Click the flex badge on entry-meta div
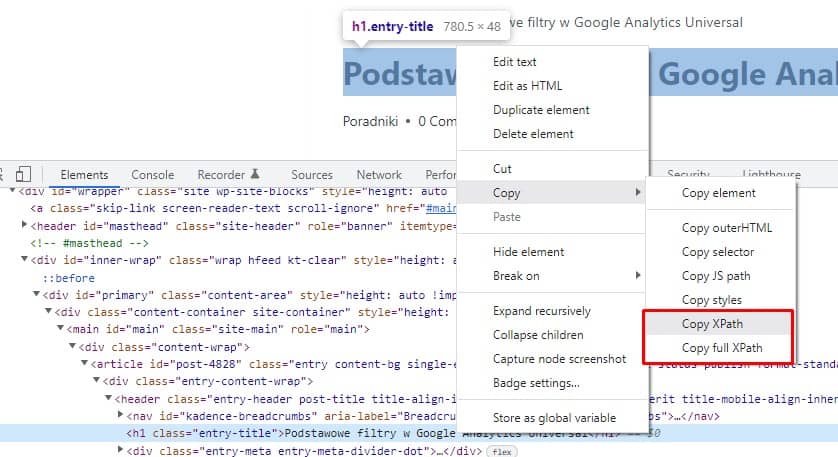Image resolution: width=838 pixels, height=457 pixels. [x=502, y=451]
